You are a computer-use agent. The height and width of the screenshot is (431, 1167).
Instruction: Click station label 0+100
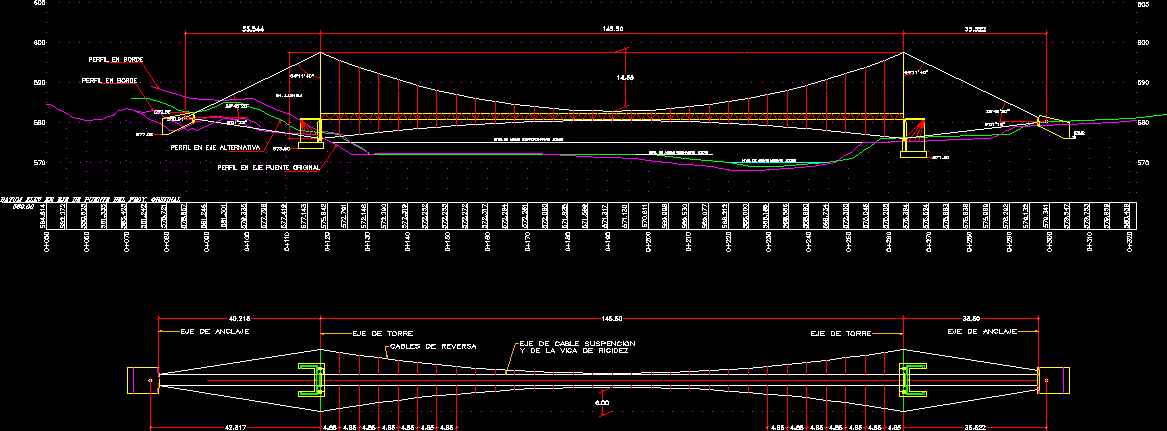248,243
